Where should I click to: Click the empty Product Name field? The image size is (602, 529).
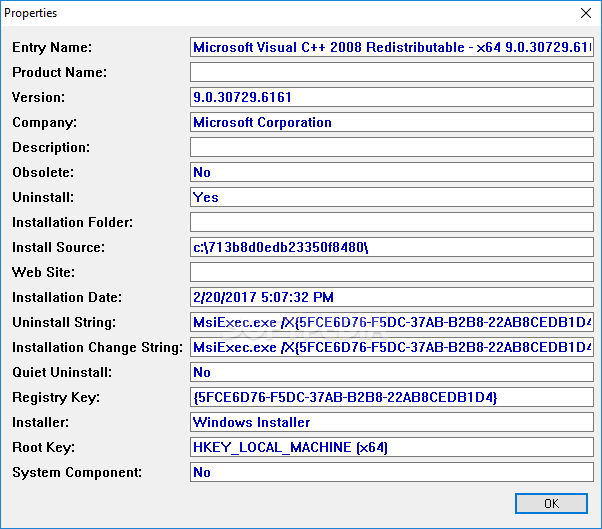tap(392, 72)
